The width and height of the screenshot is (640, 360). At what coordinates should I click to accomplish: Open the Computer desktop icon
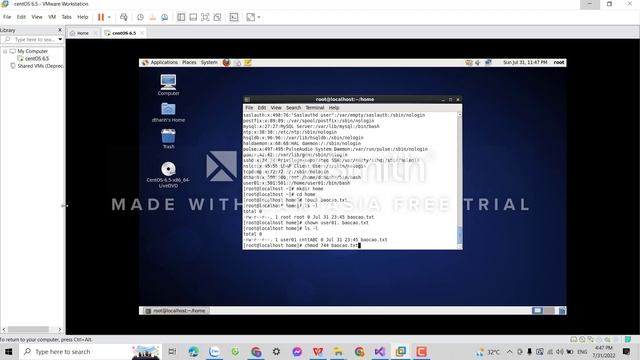point(168,85)
